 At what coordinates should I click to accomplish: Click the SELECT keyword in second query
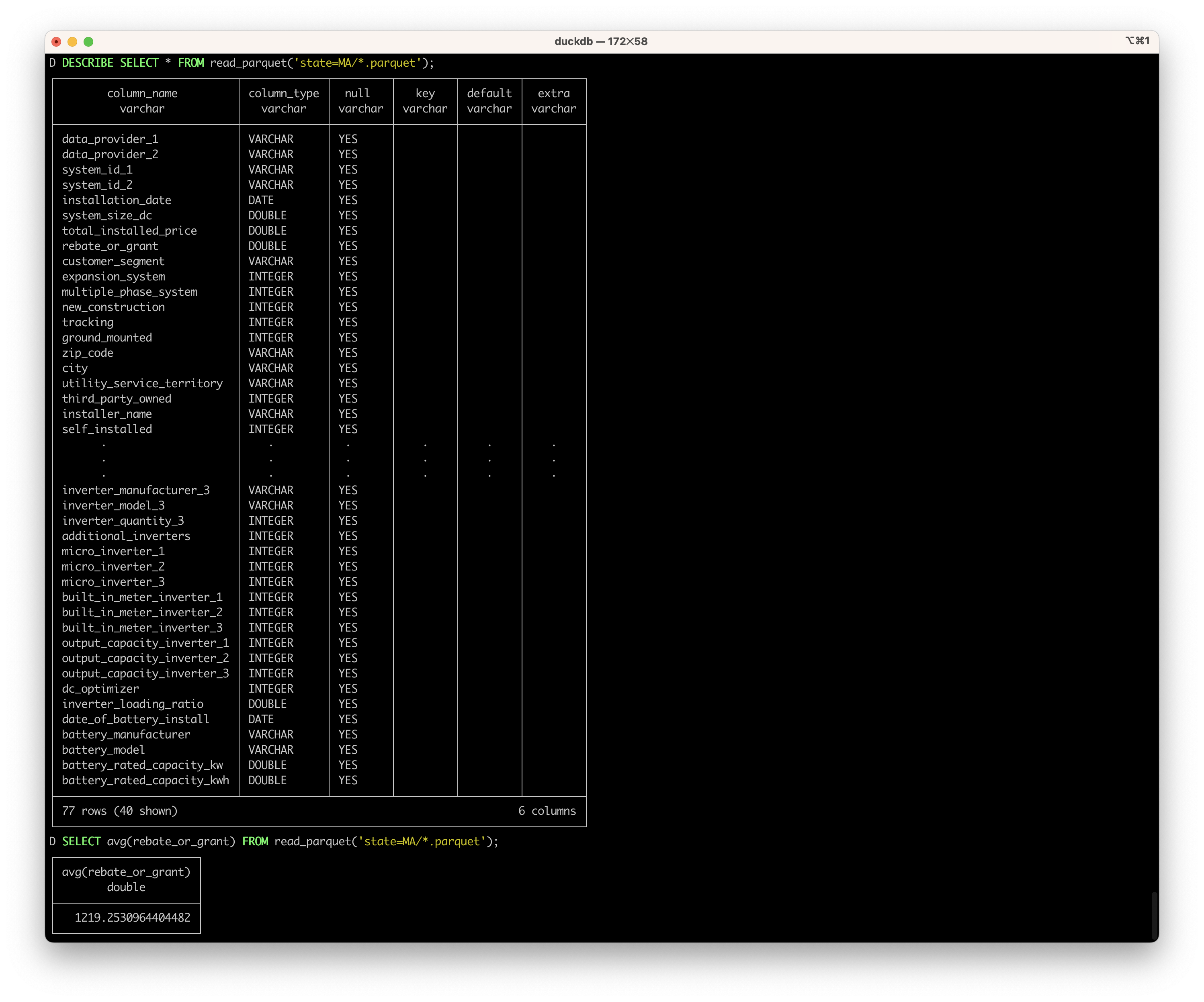point(81,841)
